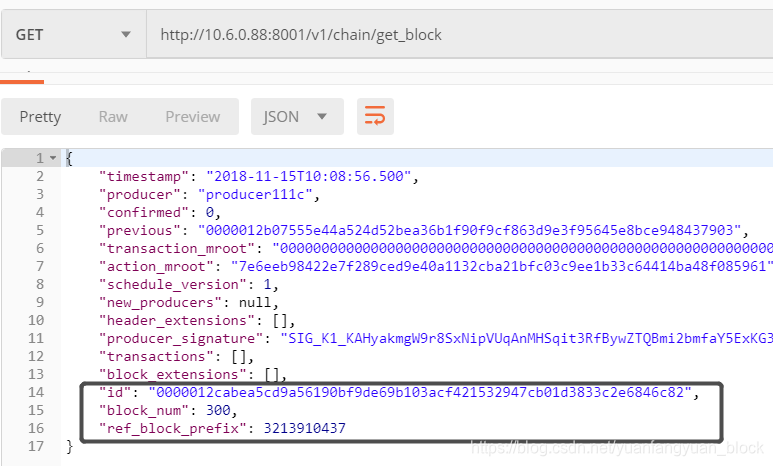773x466 pixels.
Task: Toggle line wrap icon in response toolbar
Action: 375,116
